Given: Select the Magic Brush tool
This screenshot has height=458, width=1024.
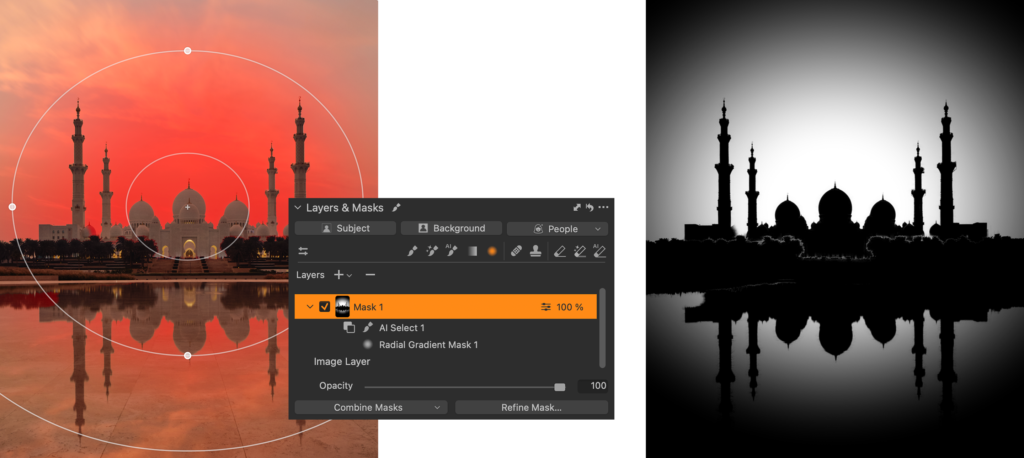Looking at the screenshot, I should click(x=432, y=251).
